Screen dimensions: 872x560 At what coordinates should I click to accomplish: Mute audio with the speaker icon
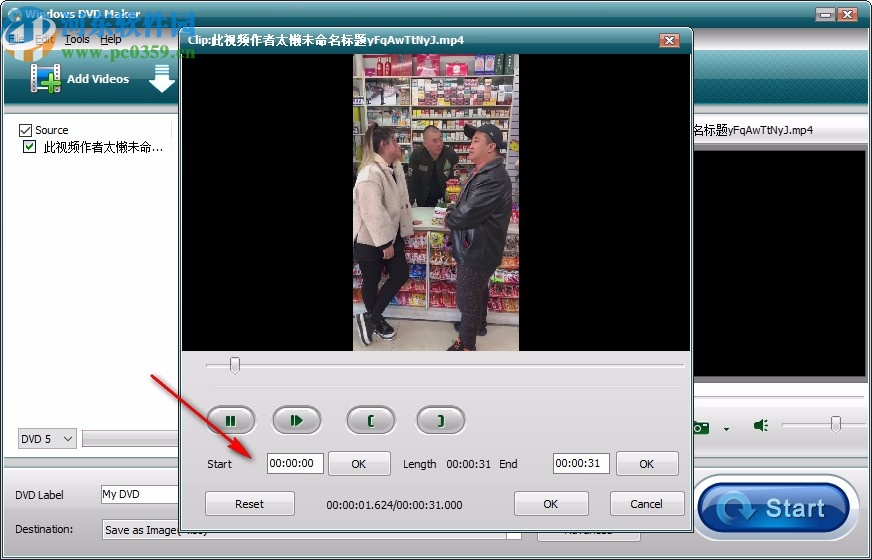(761, 425)
